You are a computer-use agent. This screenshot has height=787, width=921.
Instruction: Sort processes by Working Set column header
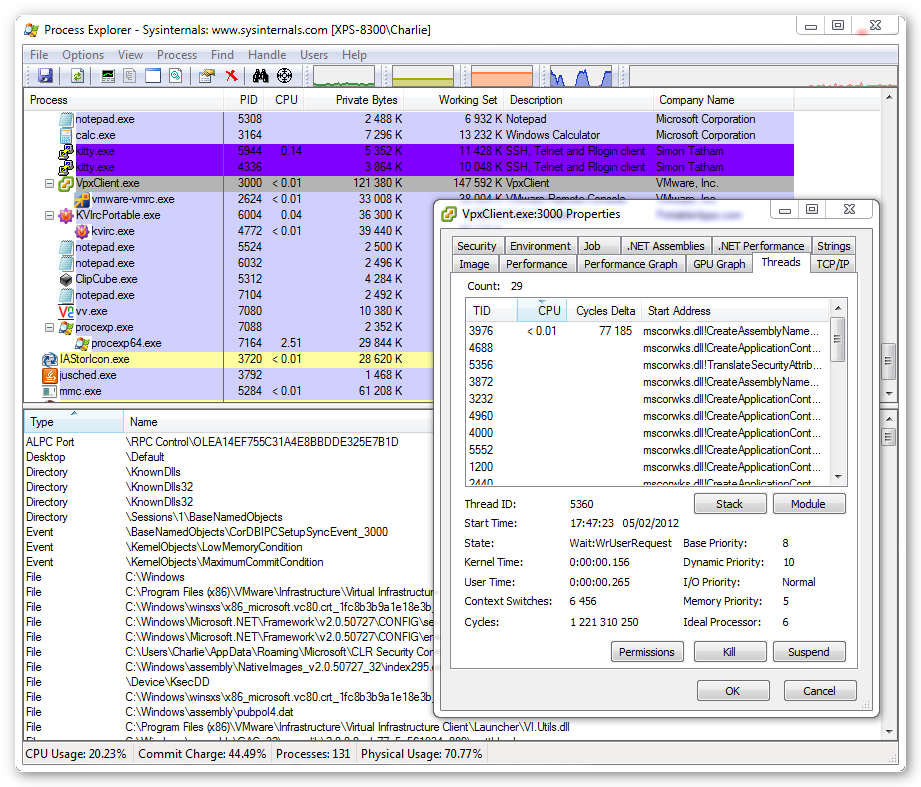coord(454,100)
